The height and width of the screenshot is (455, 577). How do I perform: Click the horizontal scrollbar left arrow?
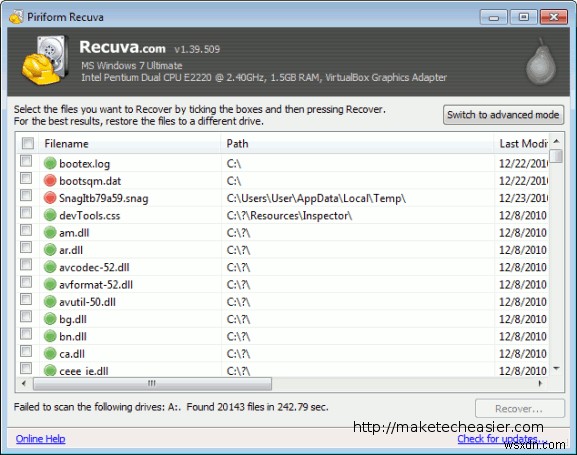pyautogui.click(x=24, y=384)
